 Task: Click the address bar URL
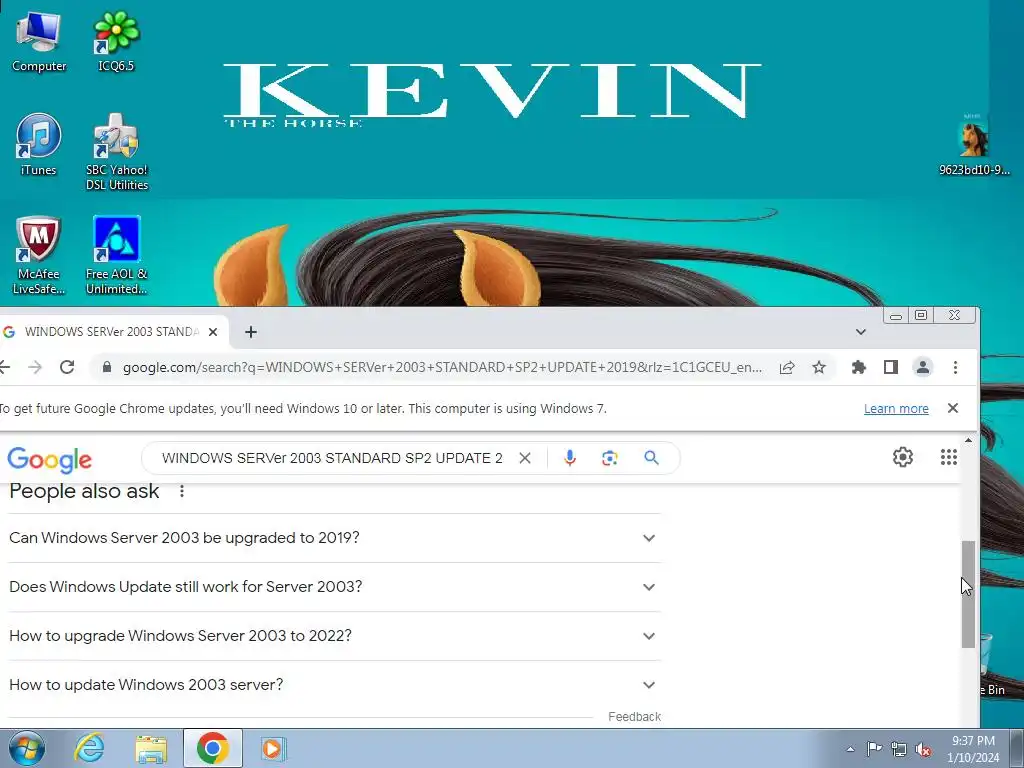click(x=442, y=367)
